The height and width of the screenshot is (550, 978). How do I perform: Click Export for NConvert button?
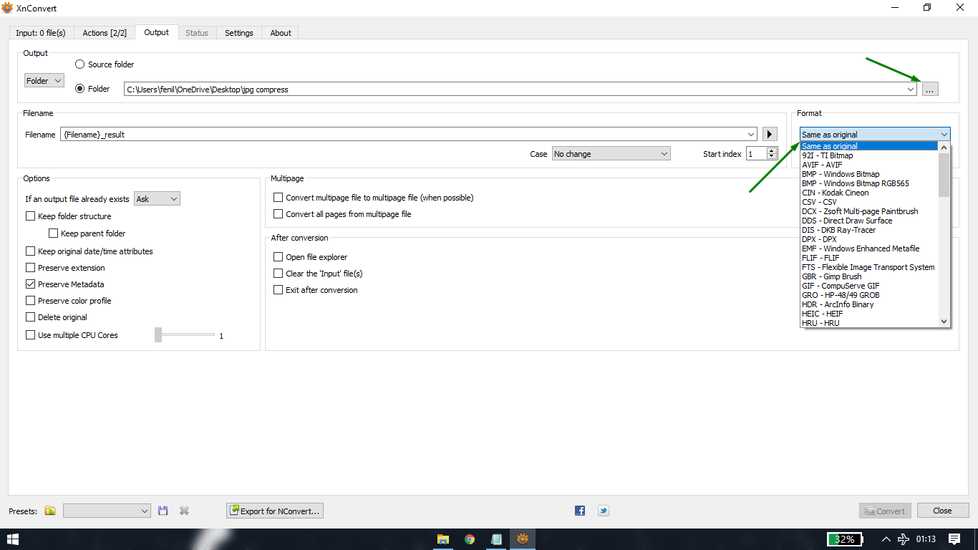[274, 511]
